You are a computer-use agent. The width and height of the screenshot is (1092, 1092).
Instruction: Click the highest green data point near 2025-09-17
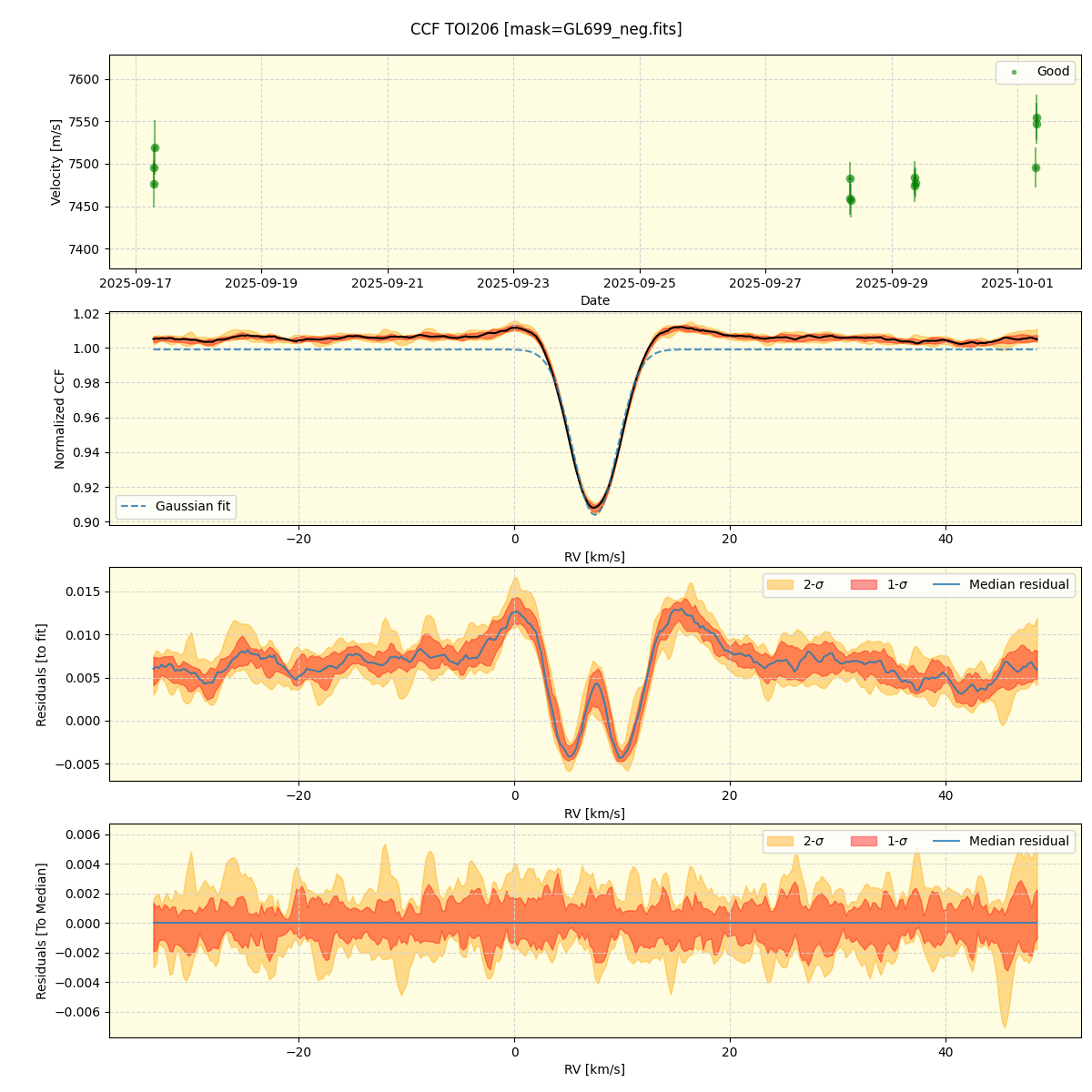[x=155, y=147]
